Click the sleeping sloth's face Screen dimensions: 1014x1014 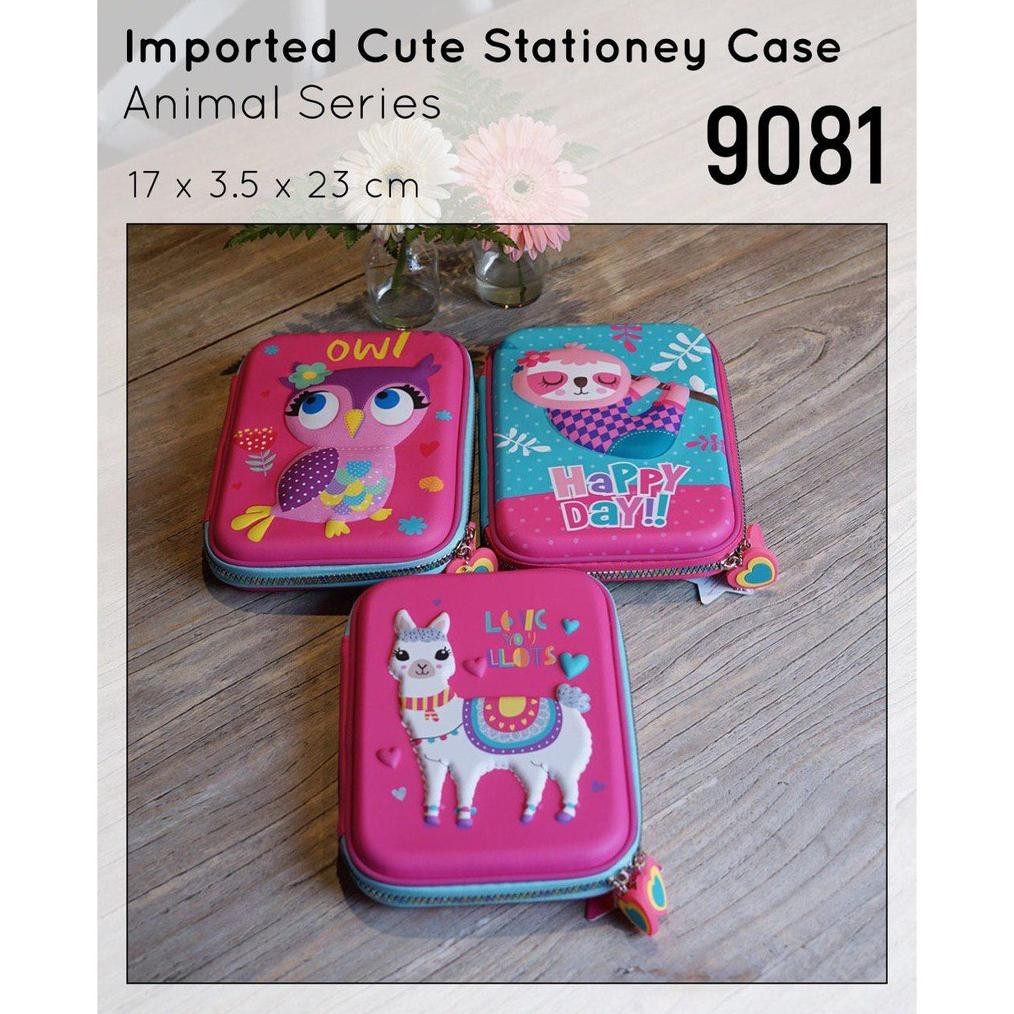tap(579, 376)
